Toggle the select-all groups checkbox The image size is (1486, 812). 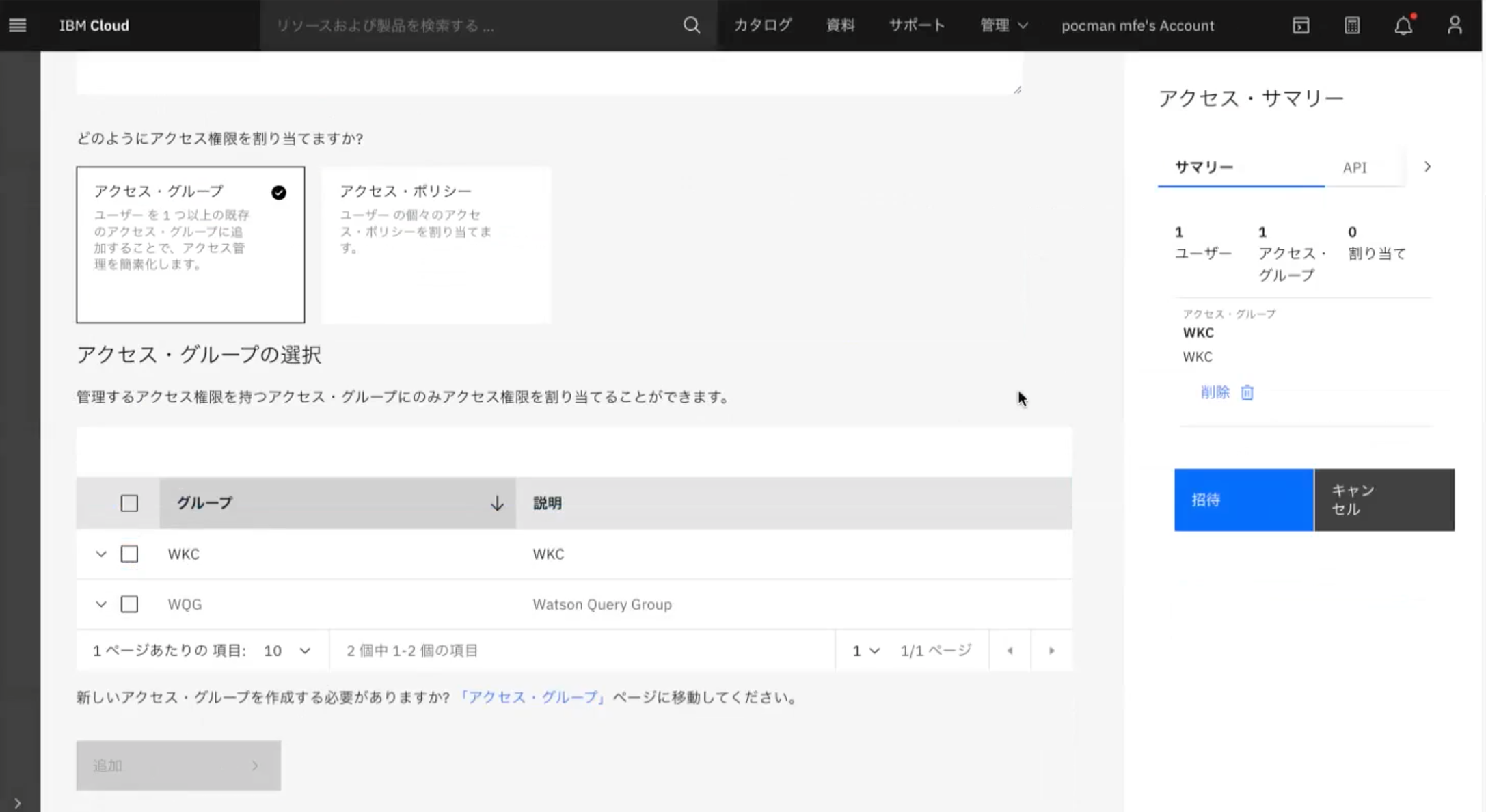coord(129,503)
